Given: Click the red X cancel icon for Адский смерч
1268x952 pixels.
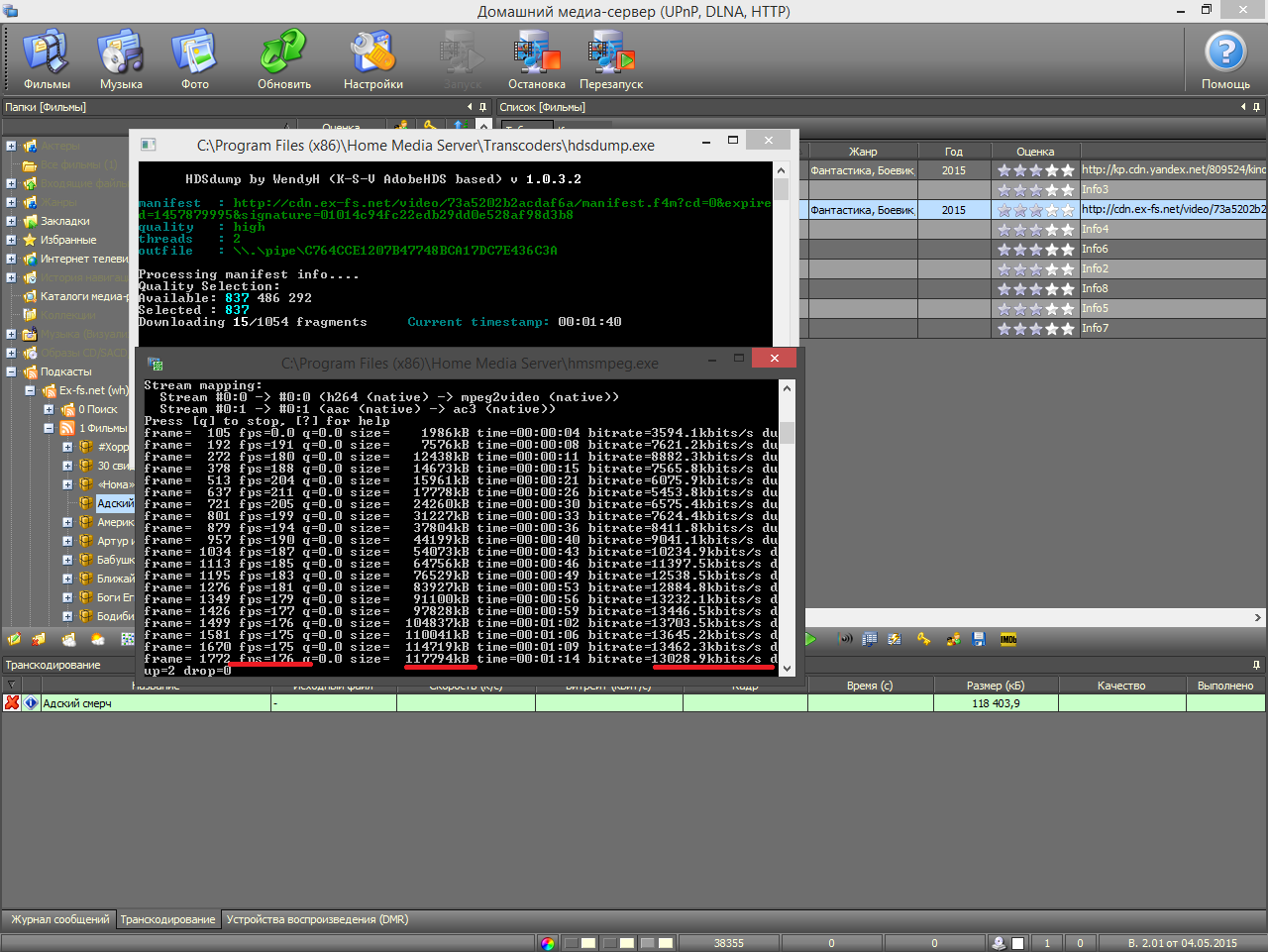Looking at the screenshot, I should (12, 703).
